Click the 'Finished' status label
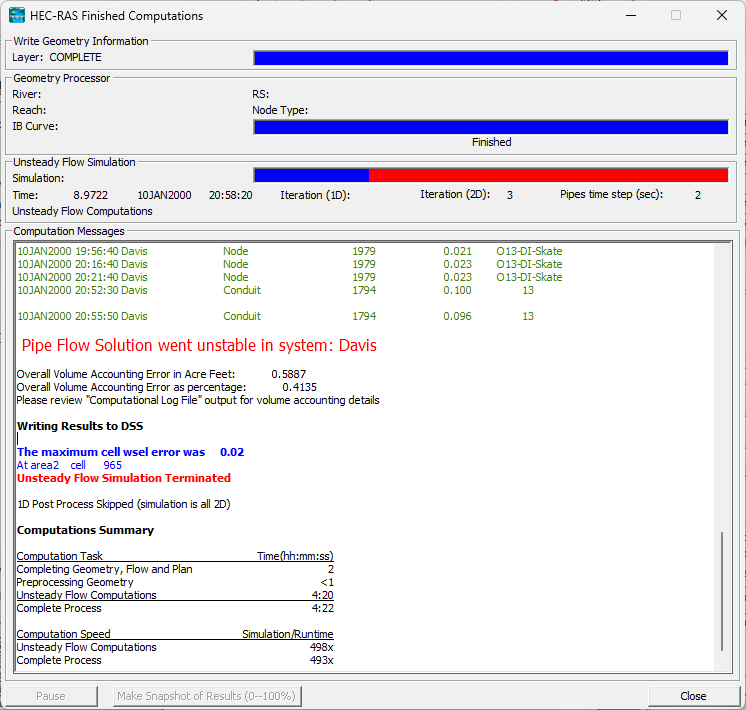This screenshot has height=710, width=746. coord(491,142)
